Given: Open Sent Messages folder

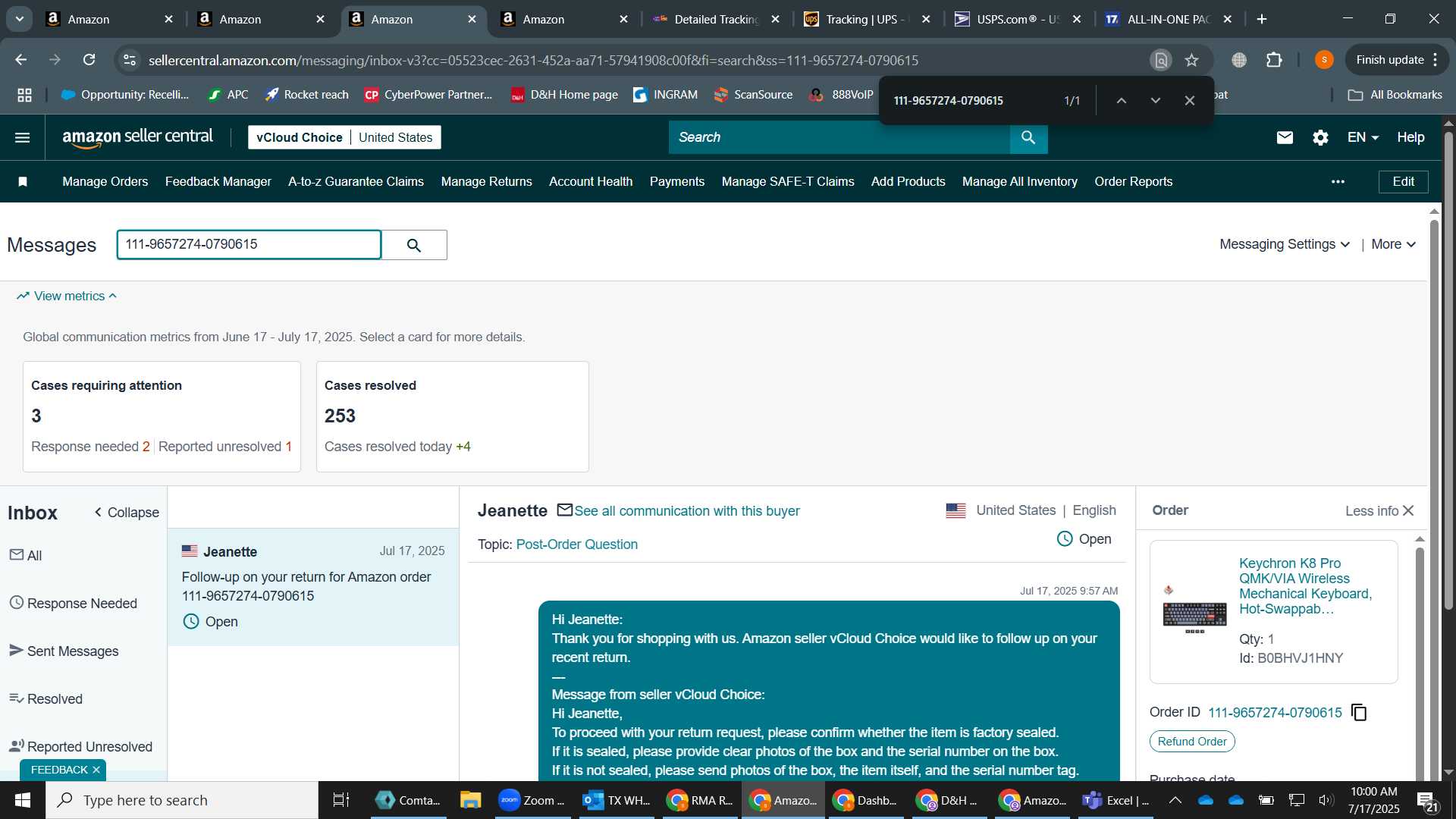Looking at the screenshot, I should pos(64,651).
